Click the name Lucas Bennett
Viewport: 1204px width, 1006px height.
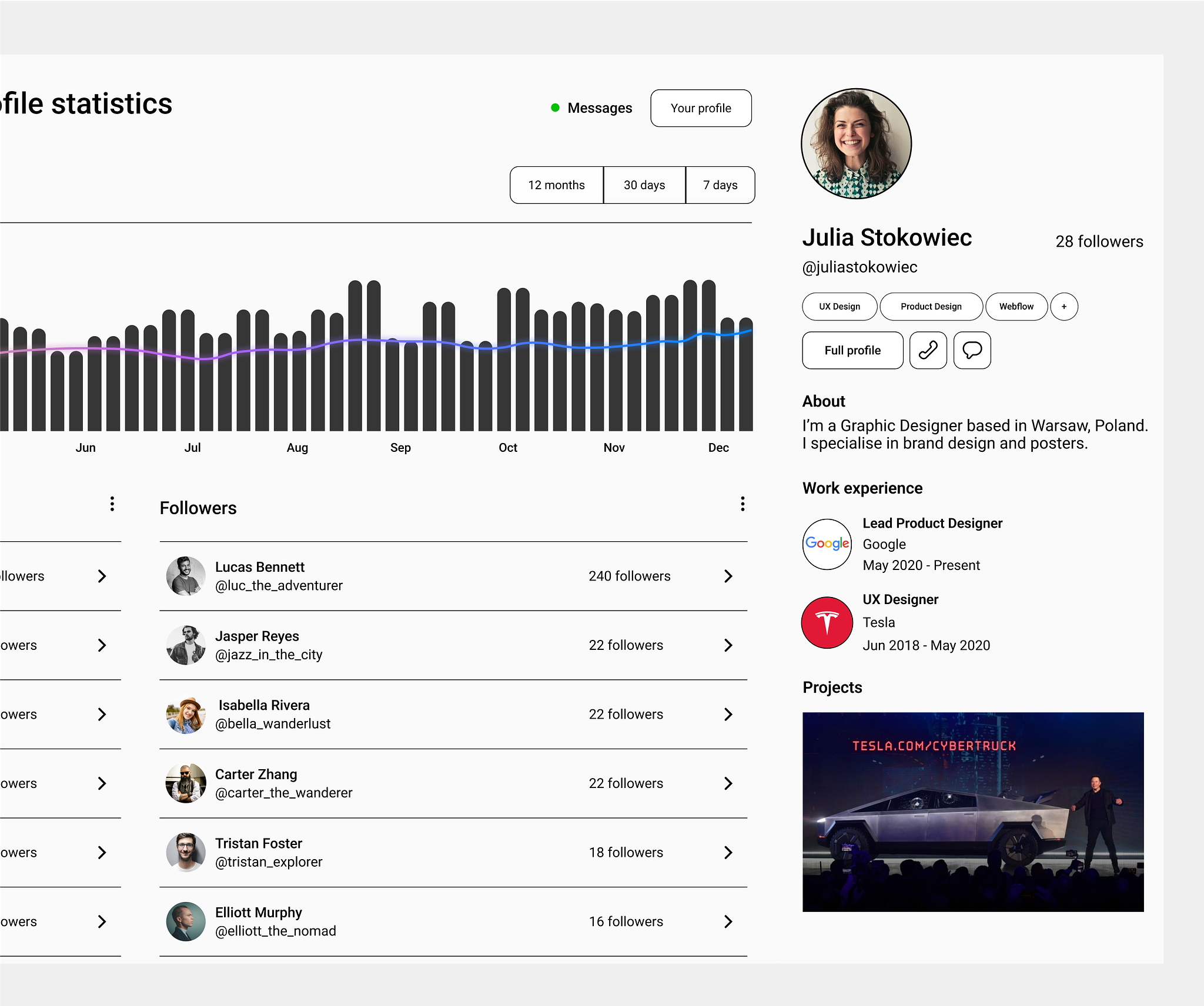click(260, 567)
